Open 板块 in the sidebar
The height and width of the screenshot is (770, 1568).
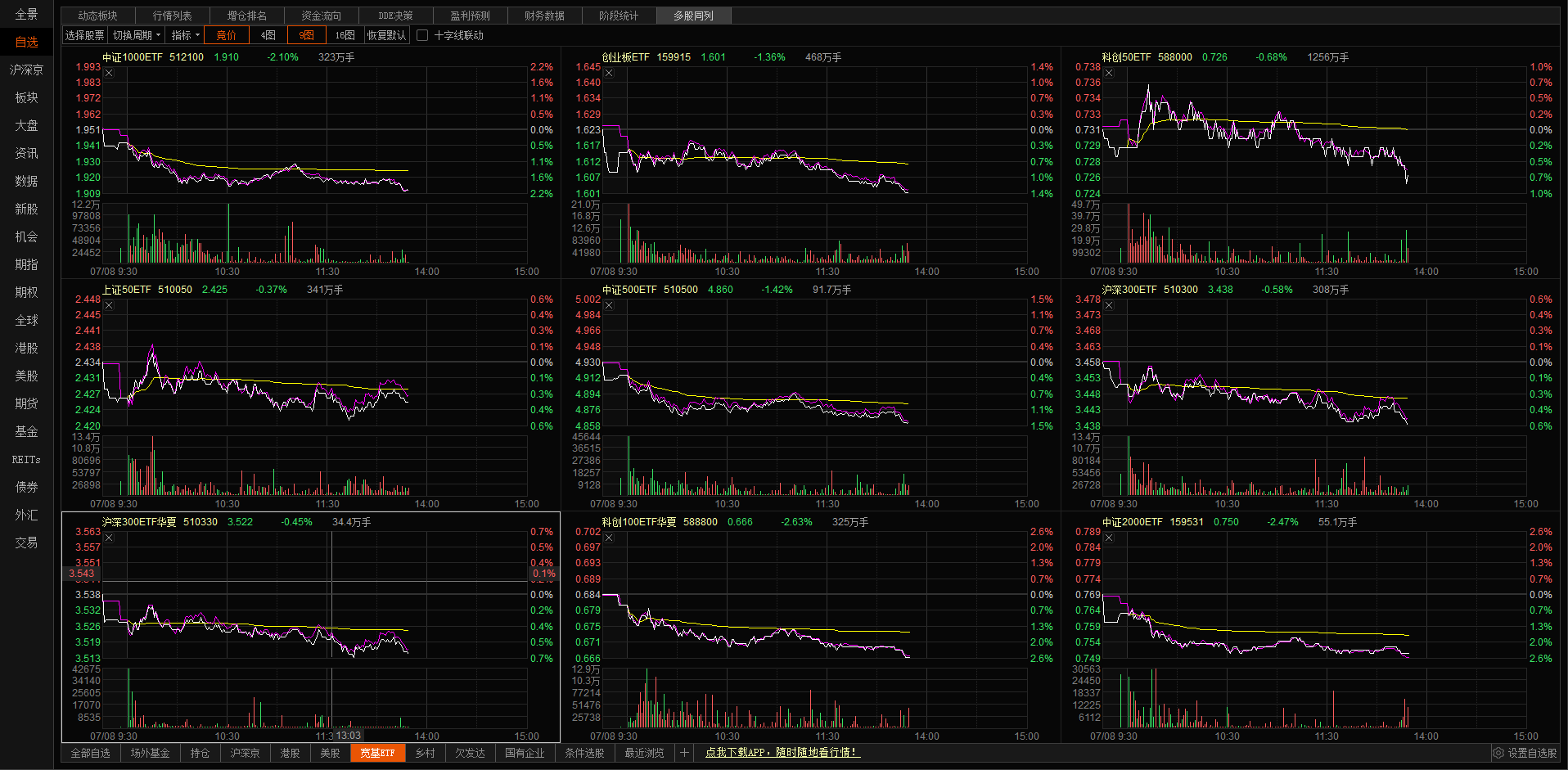pyautogui.click(x=26, y=97)
